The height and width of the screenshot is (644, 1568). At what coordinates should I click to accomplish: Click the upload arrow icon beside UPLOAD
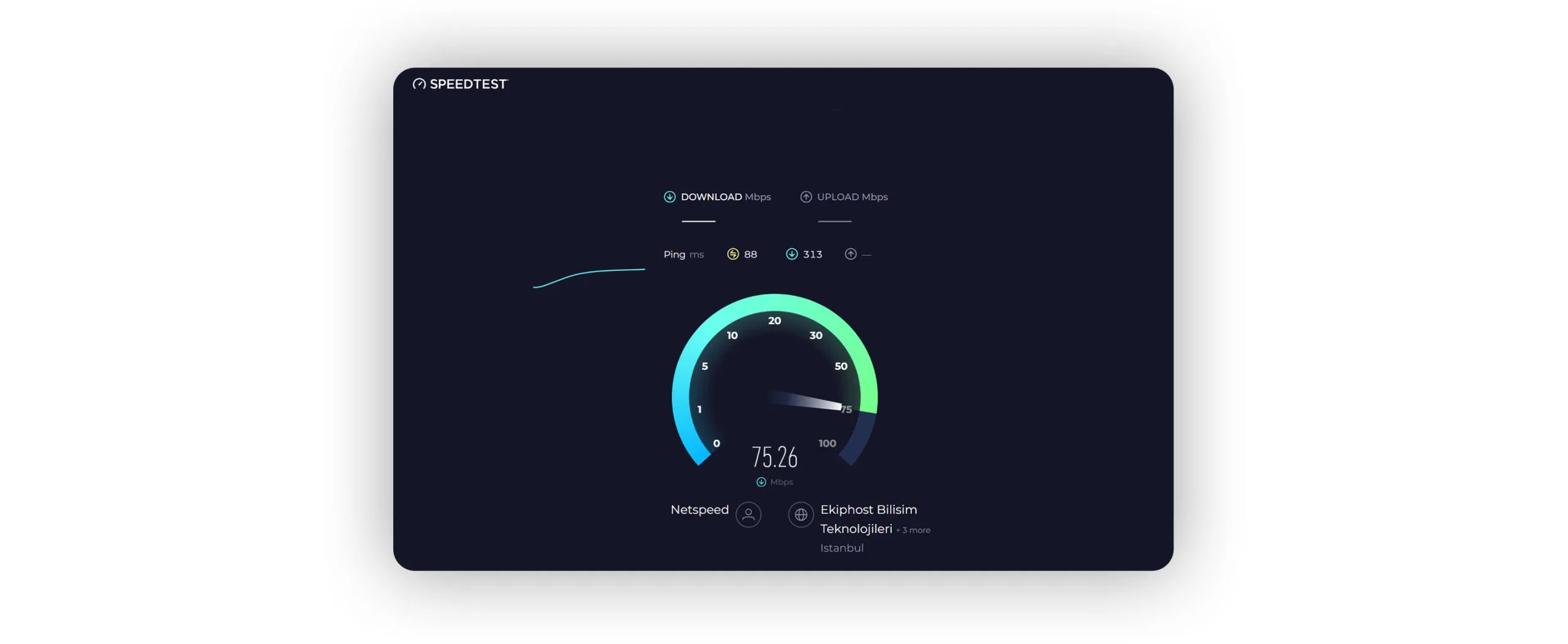[x=806, y=197]
